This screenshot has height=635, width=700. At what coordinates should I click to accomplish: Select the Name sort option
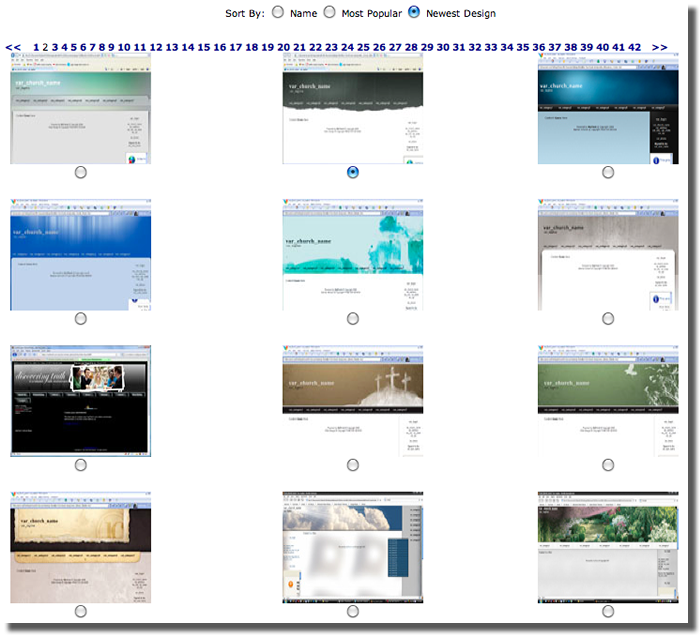[x=278, y=13]
